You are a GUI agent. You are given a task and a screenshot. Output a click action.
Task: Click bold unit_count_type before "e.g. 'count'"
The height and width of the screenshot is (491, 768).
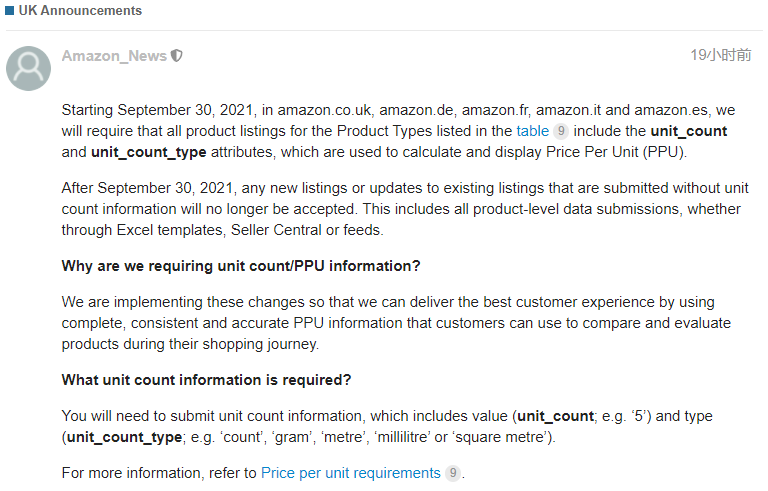(124, 437)
